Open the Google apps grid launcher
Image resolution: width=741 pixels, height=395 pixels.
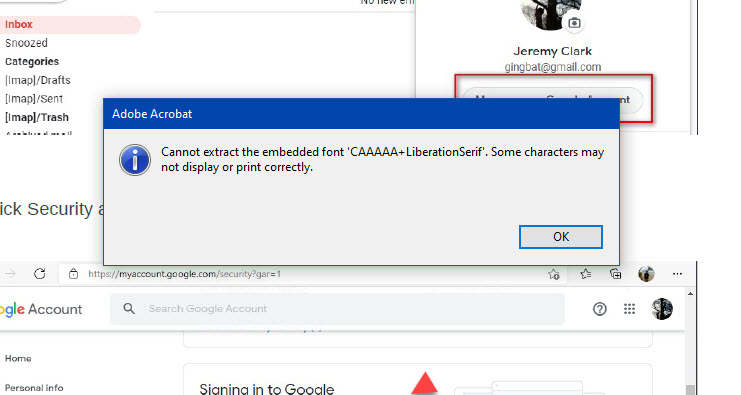[x=629, y=309]
